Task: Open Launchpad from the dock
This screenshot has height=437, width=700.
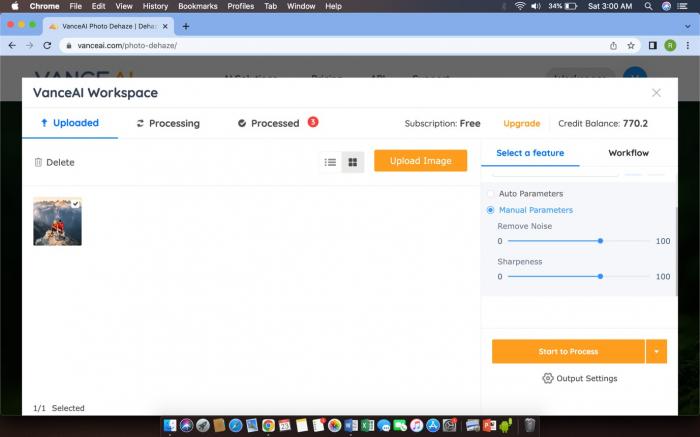Action: click(x=203, y=425)
